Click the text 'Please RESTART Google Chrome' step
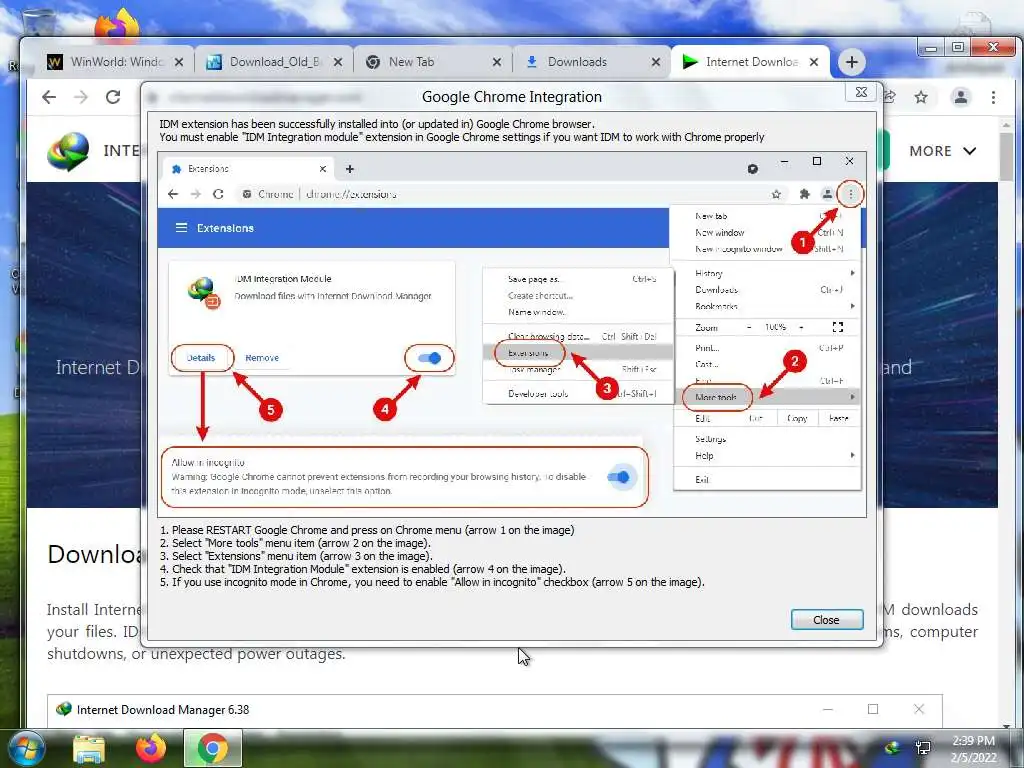The image size is (1024, 768). tap(367, 530)
